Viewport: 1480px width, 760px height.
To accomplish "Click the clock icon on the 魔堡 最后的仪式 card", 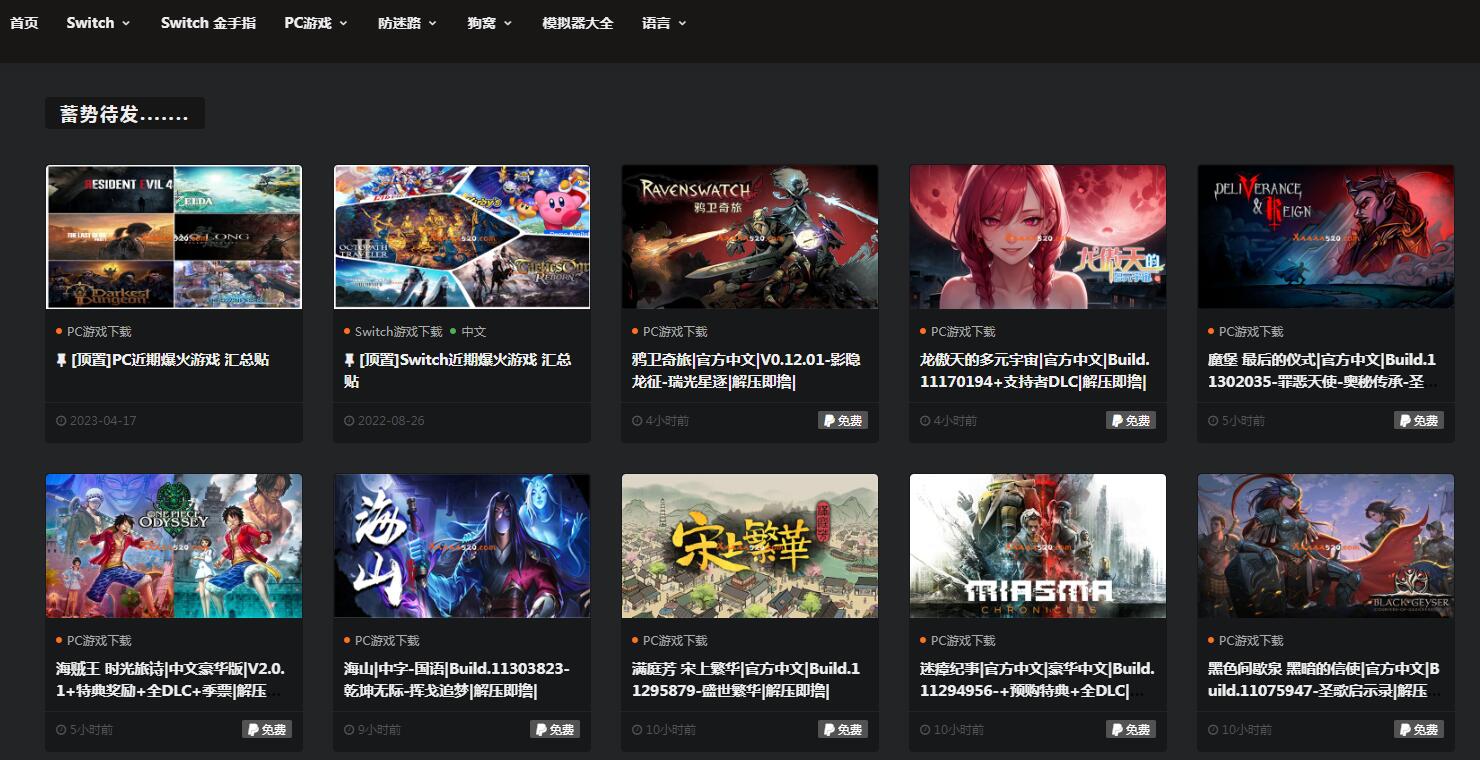I will pyautogui.click(x=1213, y=421).
